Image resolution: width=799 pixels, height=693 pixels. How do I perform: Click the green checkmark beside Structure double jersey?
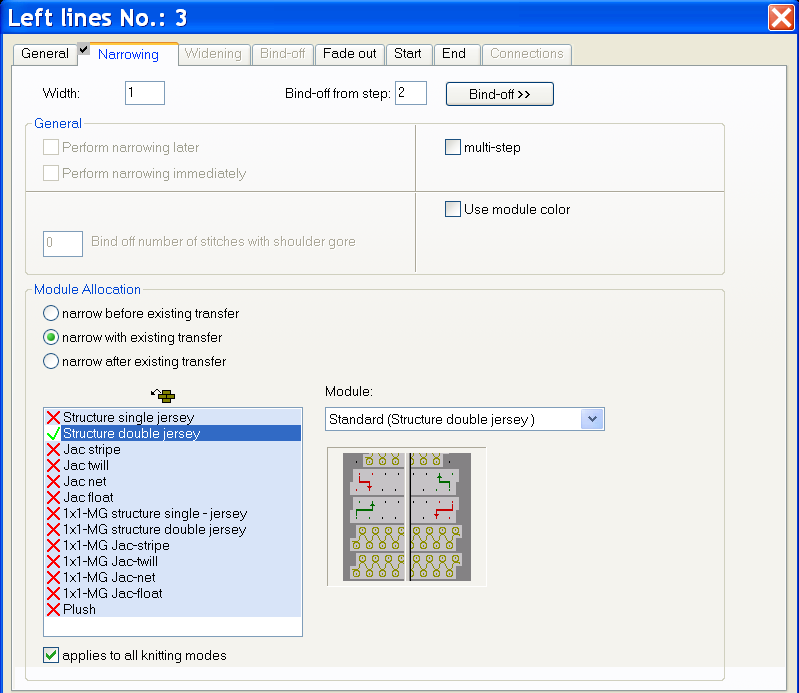click(53, 434)
